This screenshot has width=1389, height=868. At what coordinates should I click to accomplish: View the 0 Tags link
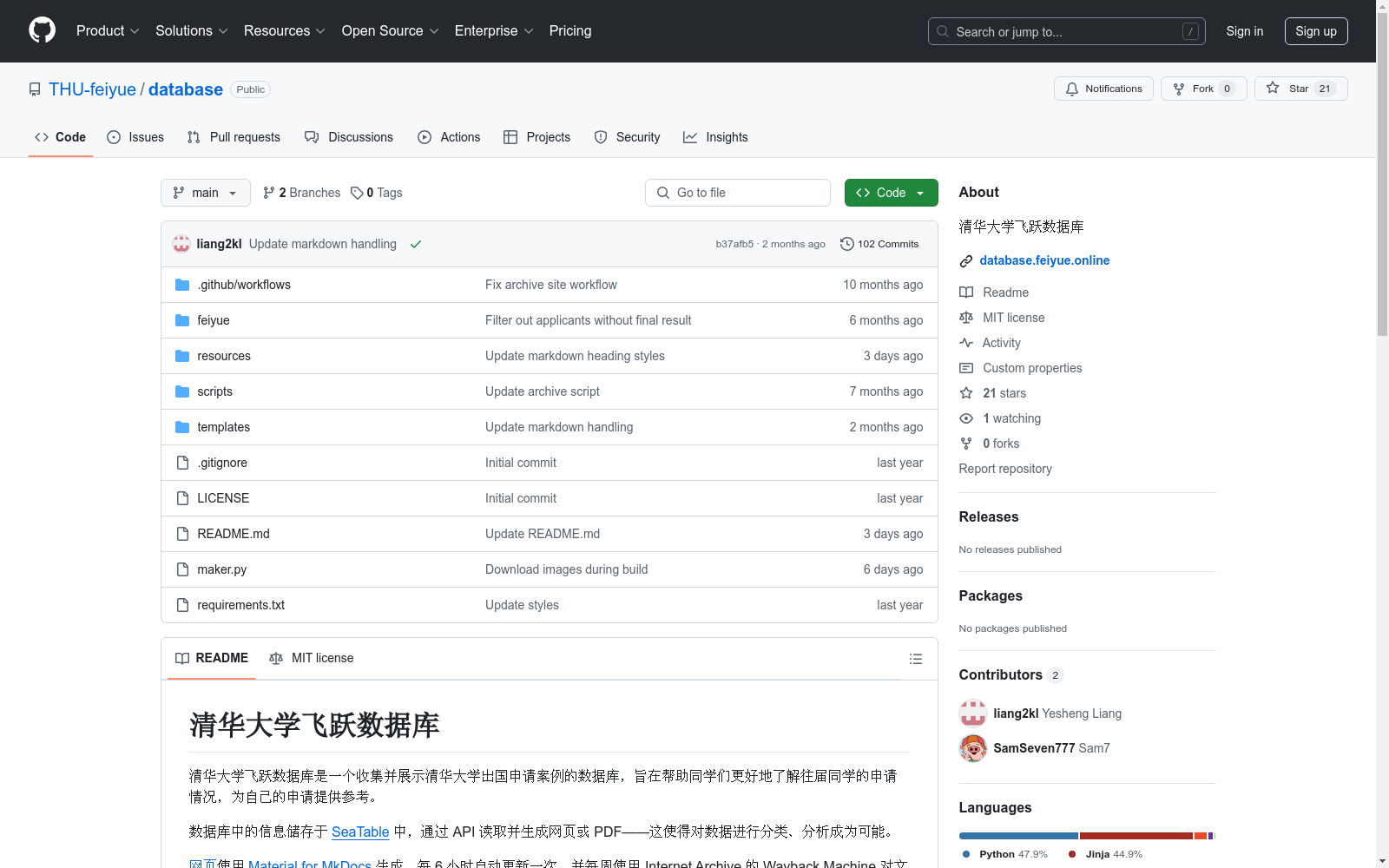[377, 193]
